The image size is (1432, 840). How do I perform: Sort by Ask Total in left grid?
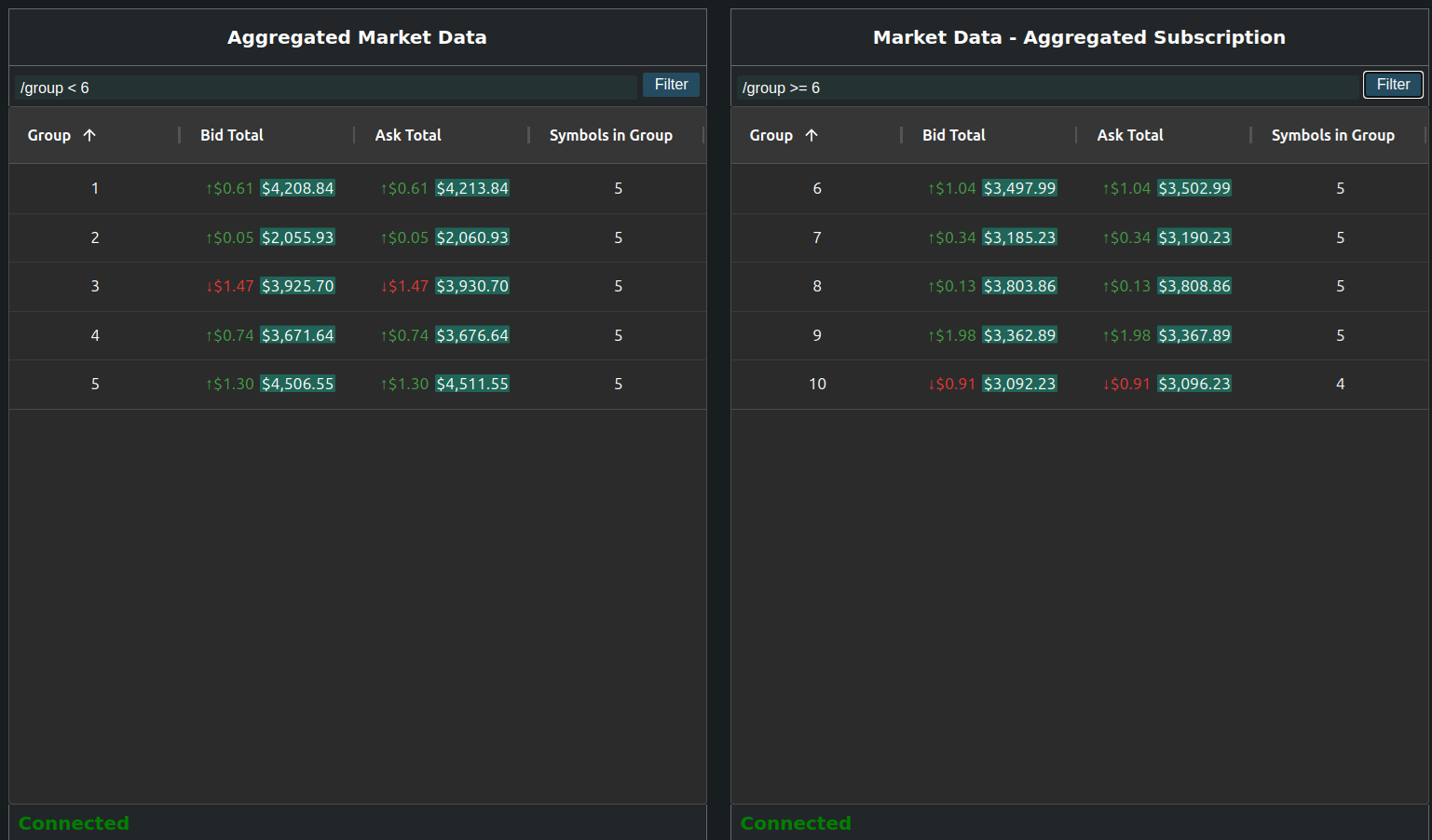click(408, 135)
